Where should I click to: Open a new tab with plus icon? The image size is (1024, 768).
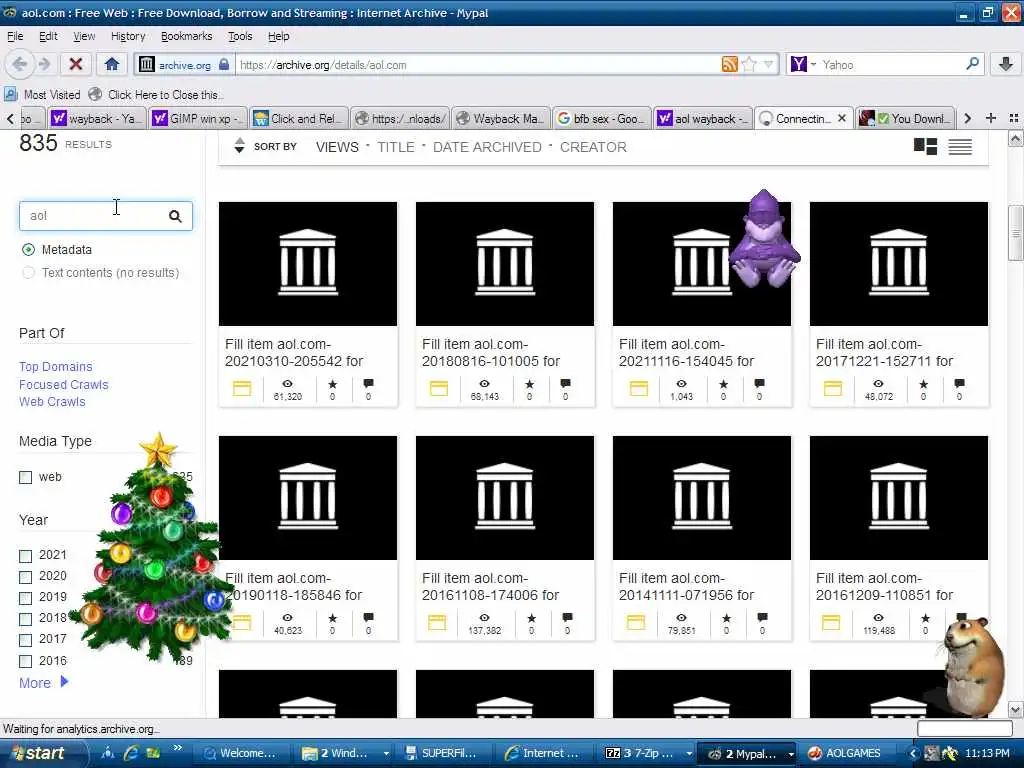[991, 118]
